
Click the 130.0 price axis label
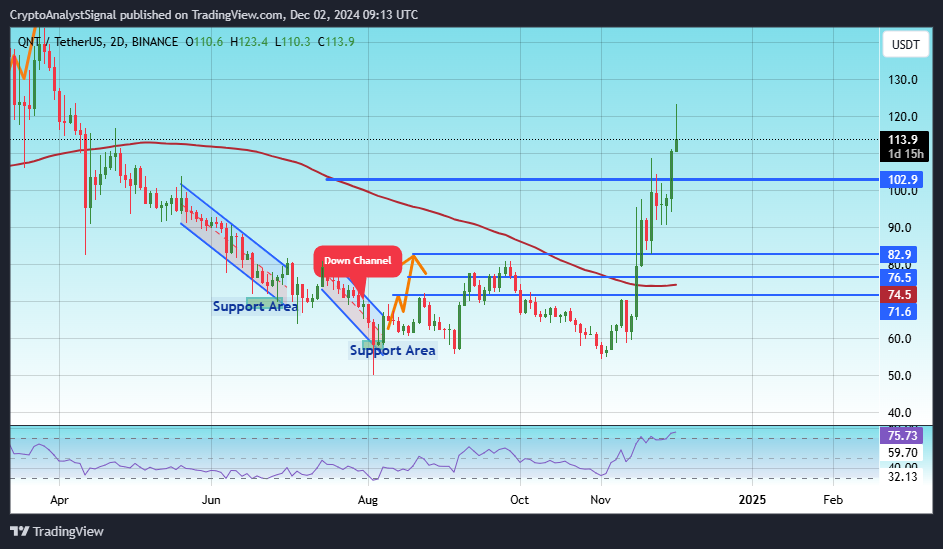click(x=903, y=79)
